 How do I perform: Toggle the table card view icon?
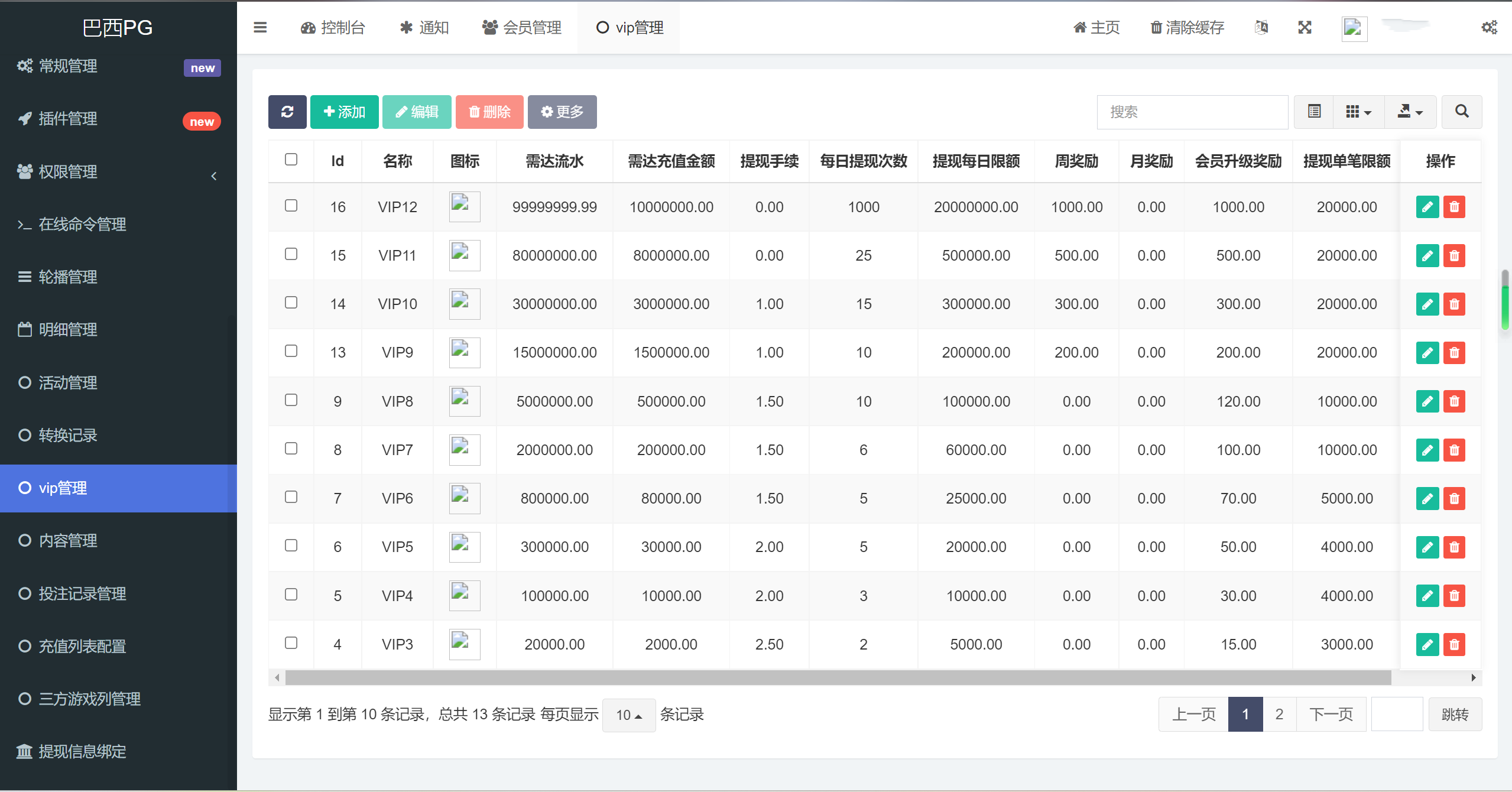coord(1314,112)
